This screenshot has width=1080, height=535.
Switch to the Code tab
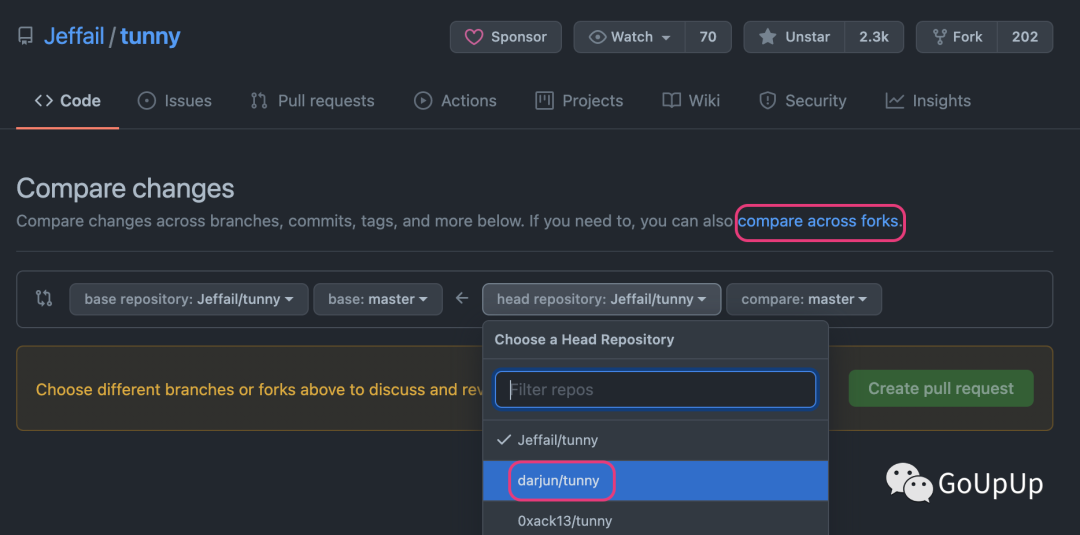tap(68, 101)
